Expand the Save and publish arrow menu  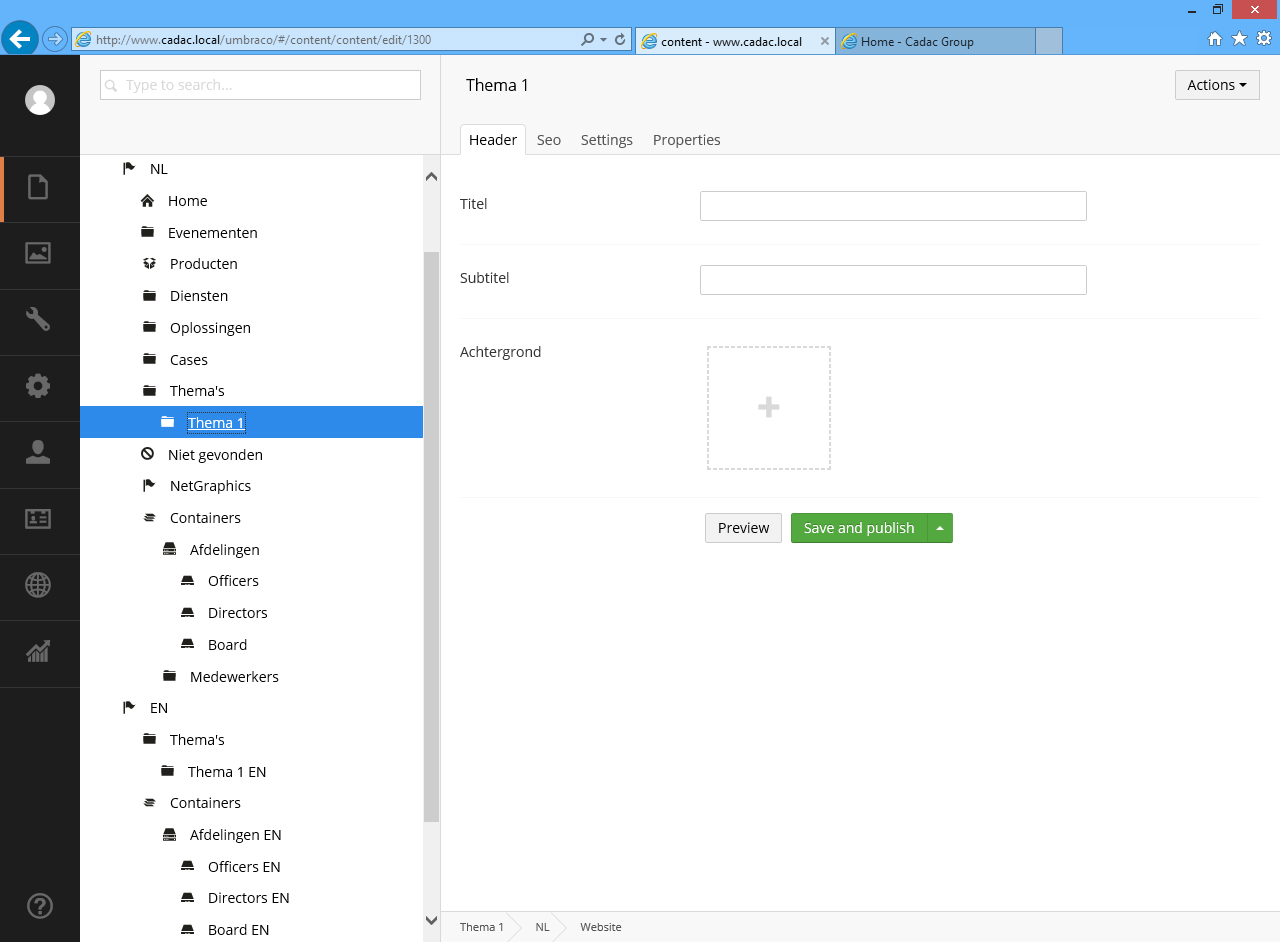pyautogui.click(x=940, y=528)
